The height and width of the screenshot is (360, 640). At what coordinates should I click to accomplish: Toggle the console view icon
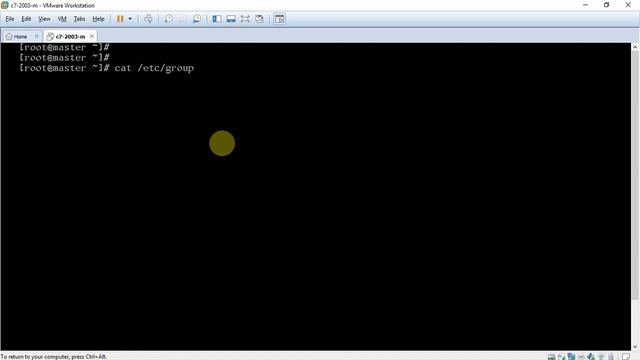point(280,19)
